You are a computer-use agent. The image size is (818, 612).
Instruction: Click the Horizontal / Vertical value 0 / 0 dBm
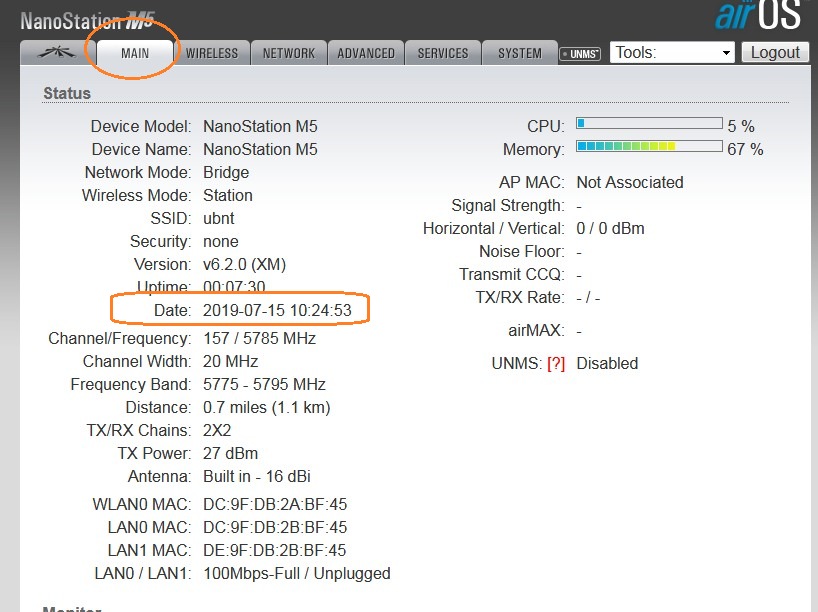tap(610, 229)
